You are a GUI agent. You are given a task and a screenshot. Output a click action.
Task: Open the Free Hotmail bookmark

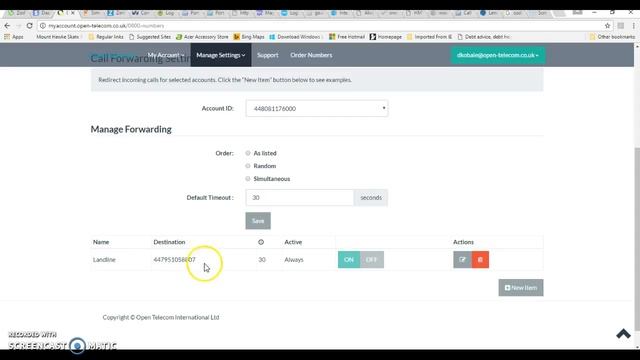347,37
